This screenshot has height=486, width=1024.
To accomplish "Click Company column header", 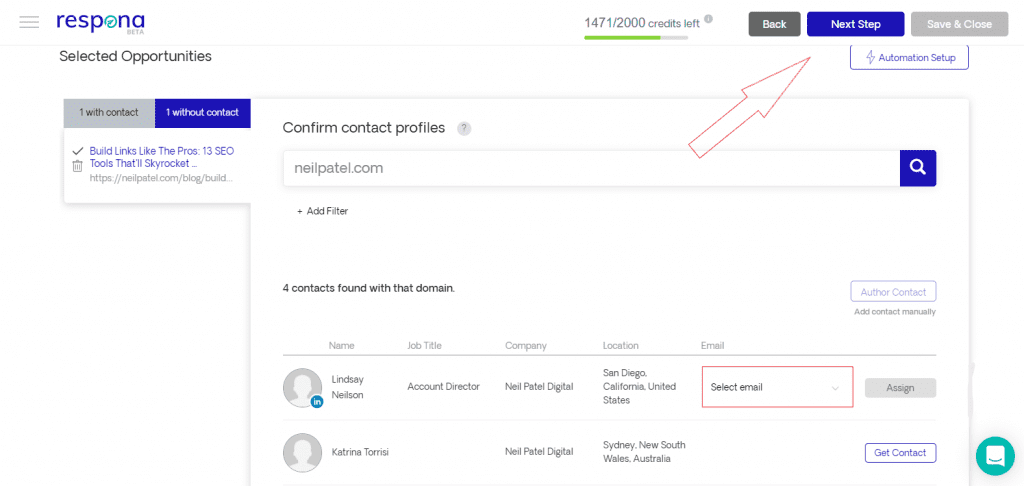I will pos(526,346).
